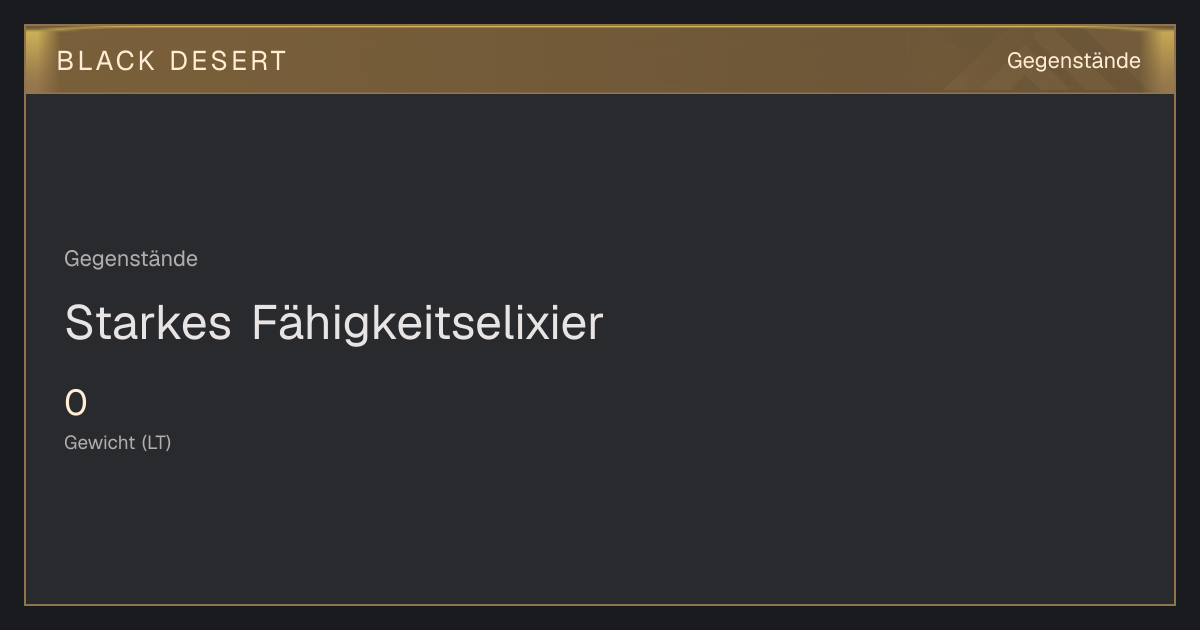Click the word Fähigkeitselixier in the heading

428,324
